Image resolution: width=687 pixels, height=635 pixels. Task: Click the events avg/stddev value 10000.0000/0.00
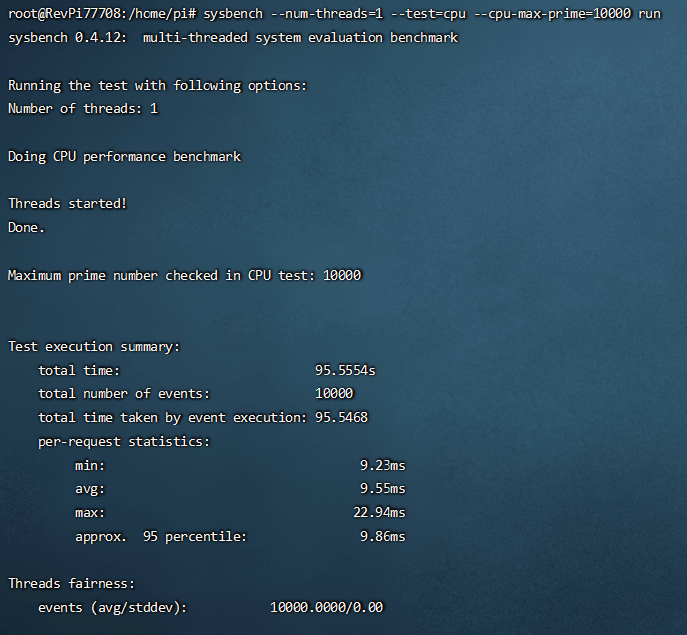[x=326, y=607]
